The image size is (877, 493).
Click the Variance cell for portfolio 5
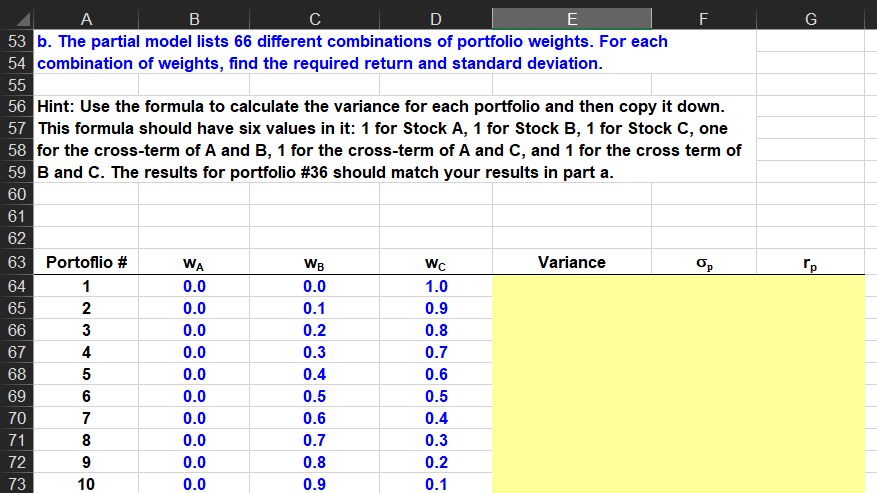572,374
